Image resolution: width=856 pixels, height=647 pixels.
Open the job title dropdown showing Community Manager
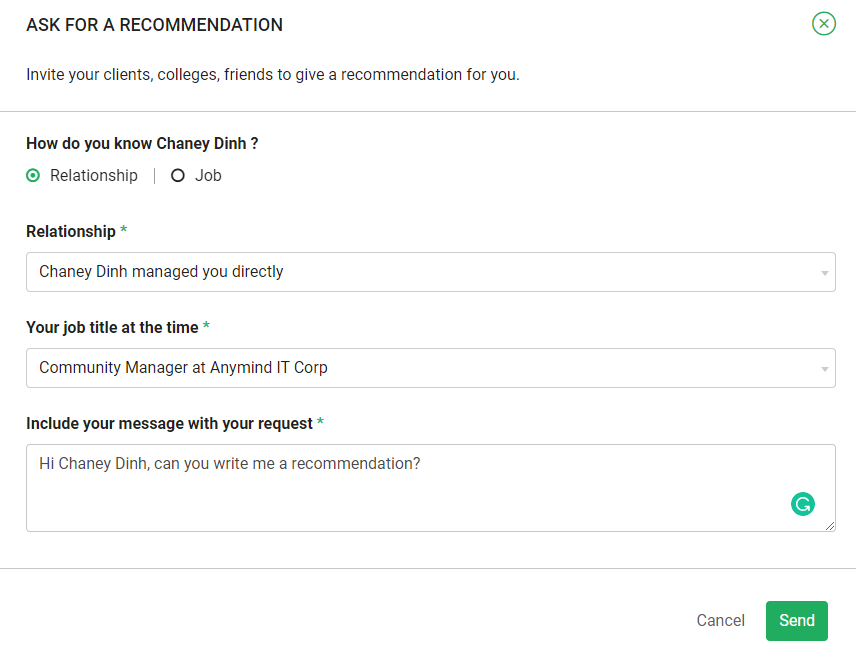pyautogui.click(x=430, y=368)
